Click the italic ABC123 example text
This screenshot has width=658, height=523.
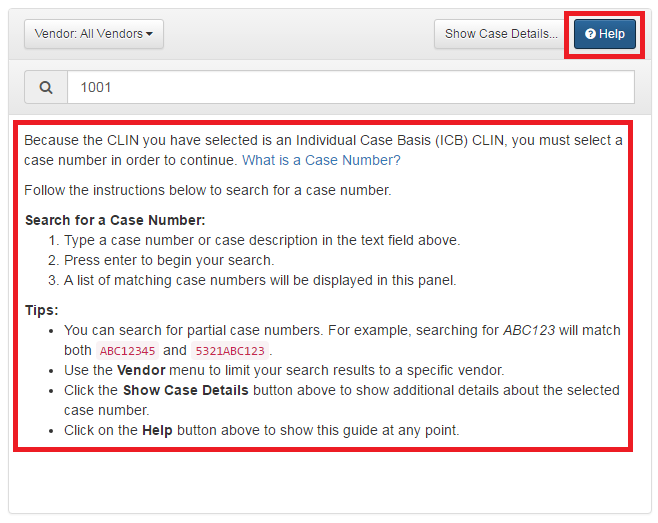click(x=529, y=331)
